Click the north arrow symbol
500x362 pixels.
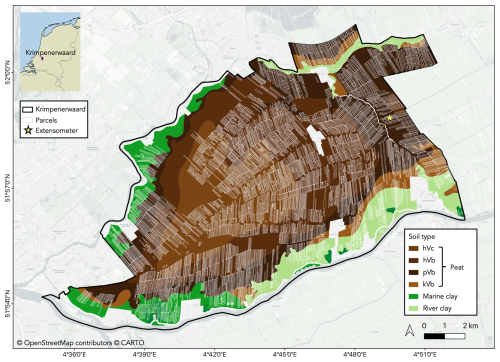point(409,330)
